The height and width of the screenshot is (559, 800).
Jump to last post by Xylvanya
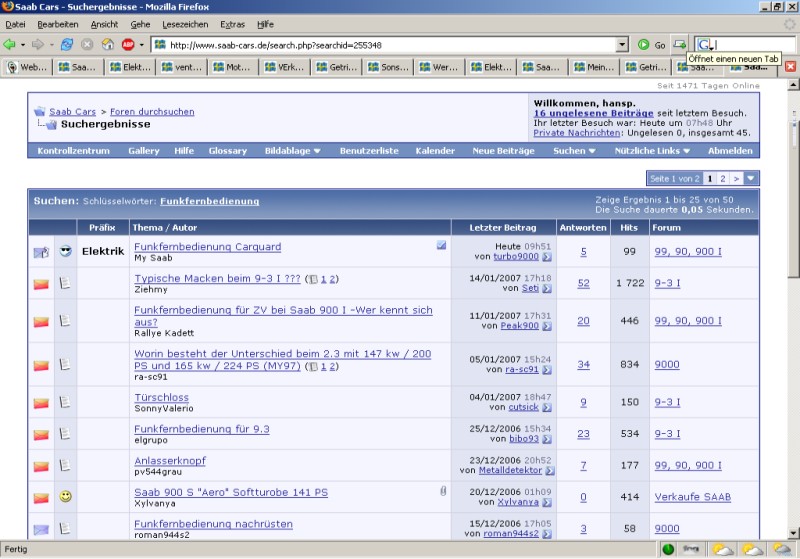coord(547,502)
